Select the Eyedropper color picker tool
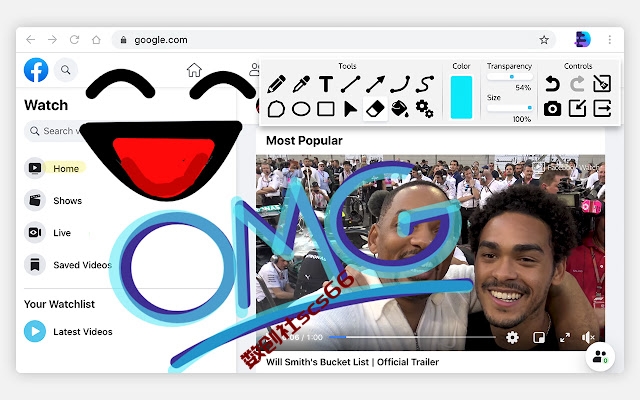 pos(301,84)
